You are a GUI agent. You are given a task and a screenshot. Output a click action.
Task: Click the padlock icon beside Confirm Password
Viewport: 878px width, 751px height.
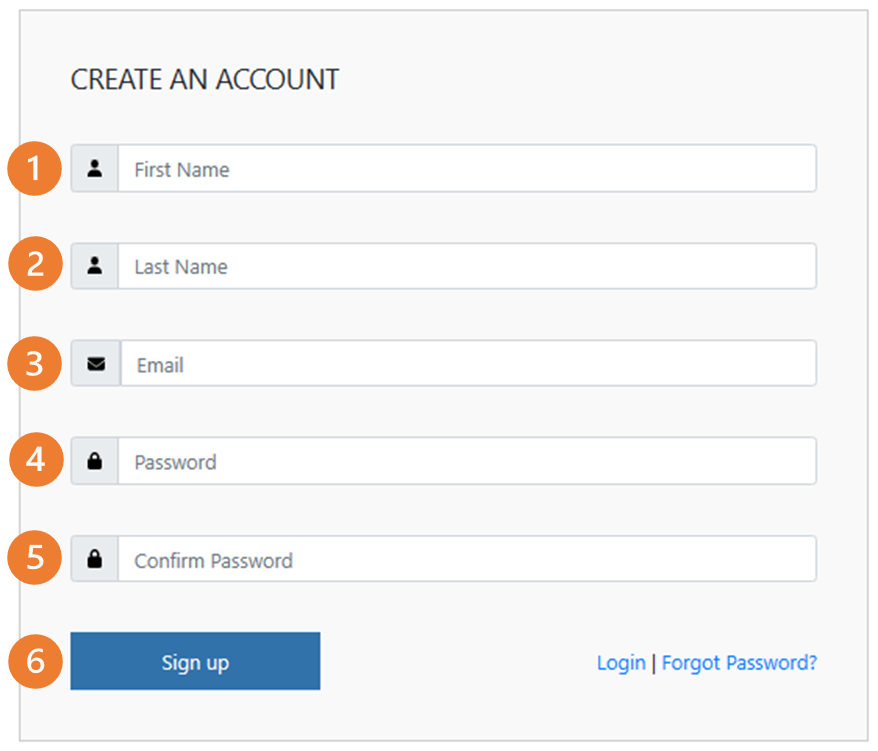[96, 559]
